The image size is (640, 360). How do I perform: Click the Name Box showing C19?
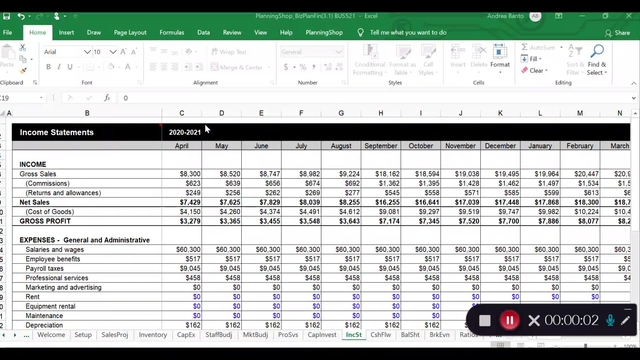[x=20, y=98]
